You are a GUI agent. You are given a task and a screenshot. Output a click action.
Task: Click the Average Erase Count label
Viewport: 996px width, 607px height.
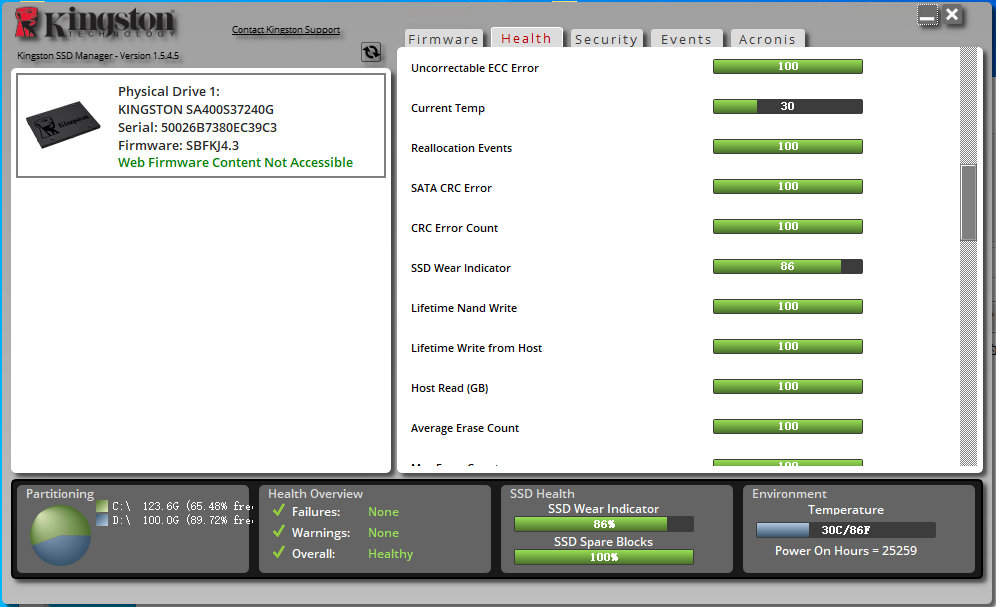[465, 428]
